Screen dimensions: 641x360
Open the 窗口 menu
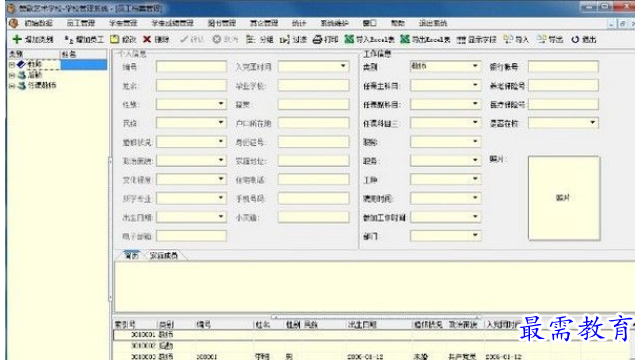(x=369, y=23)
